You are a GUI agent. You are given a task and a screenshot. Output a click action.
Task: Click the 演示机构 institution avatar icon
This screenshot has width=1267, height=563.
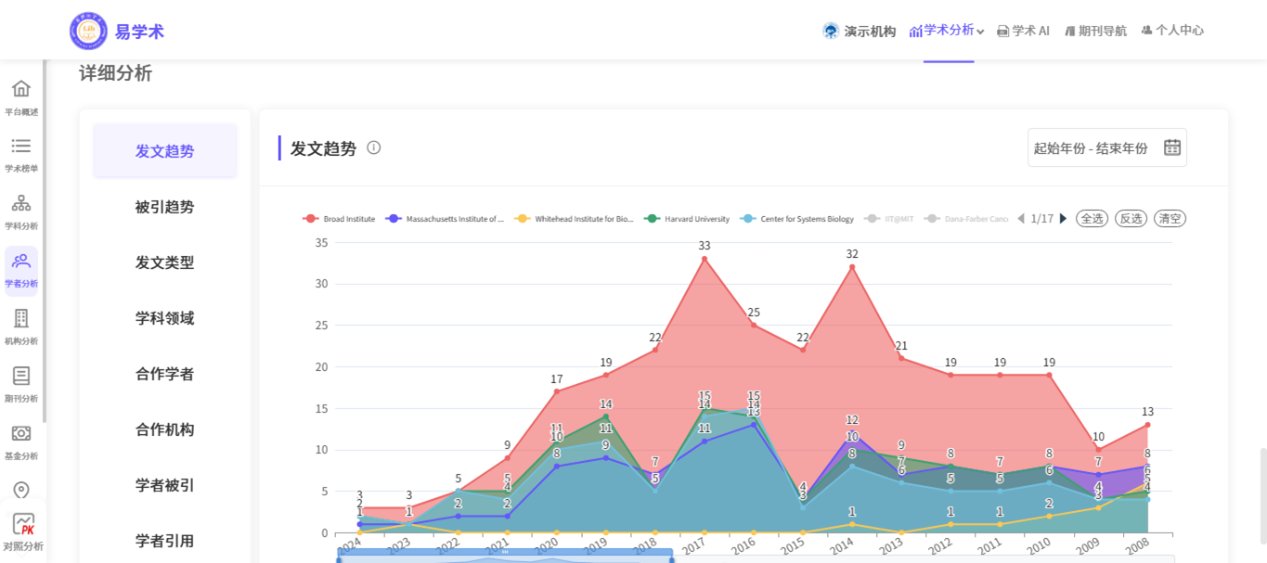click(x=830, y=31)
